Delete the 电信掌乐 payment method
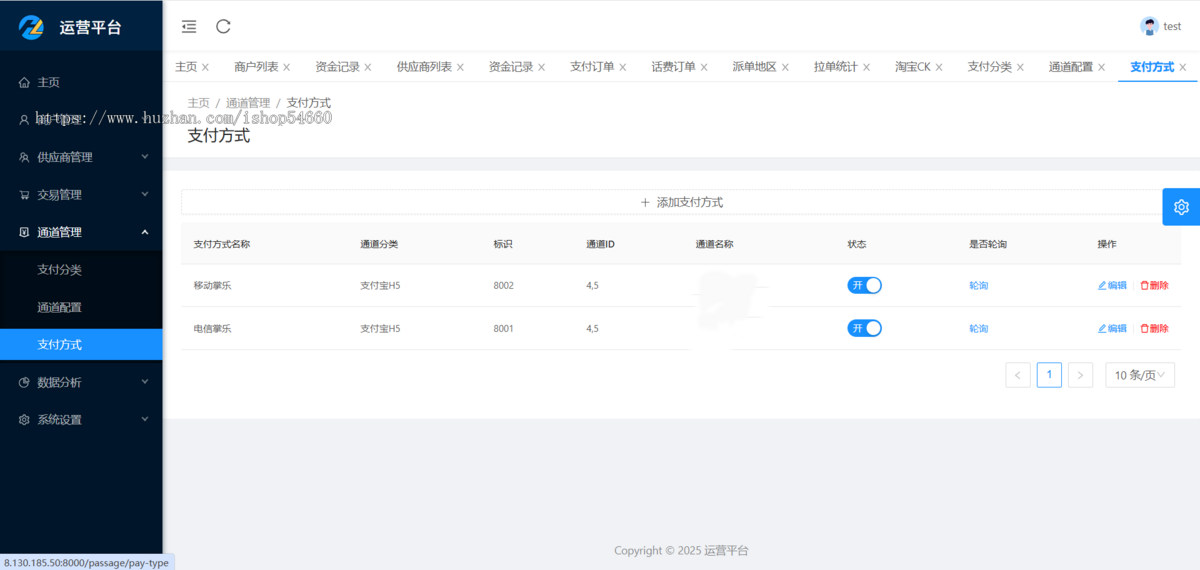This screenshot has height=570, width=1200. (x=1154, y=328)
